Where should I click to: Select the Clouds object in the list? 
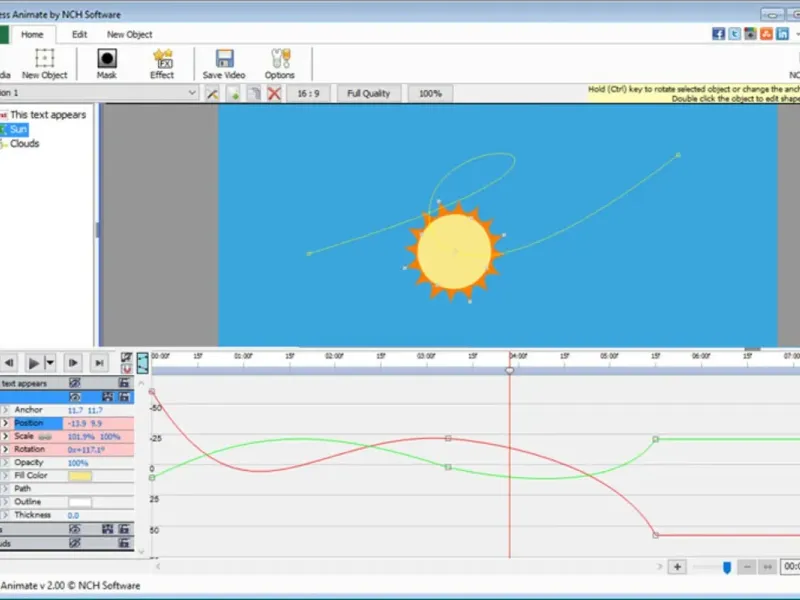pos(24,143)
